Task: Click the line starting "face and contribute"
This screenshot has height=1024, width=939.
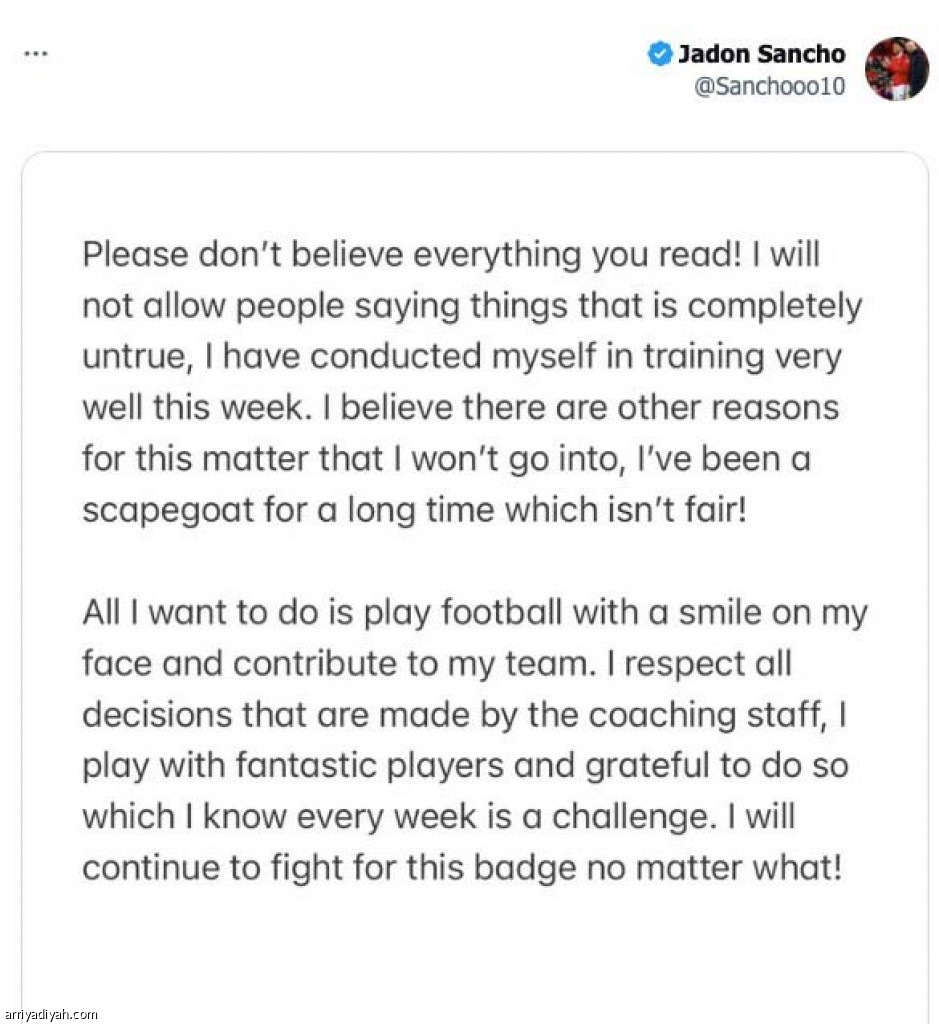Action: pos(437,664)
